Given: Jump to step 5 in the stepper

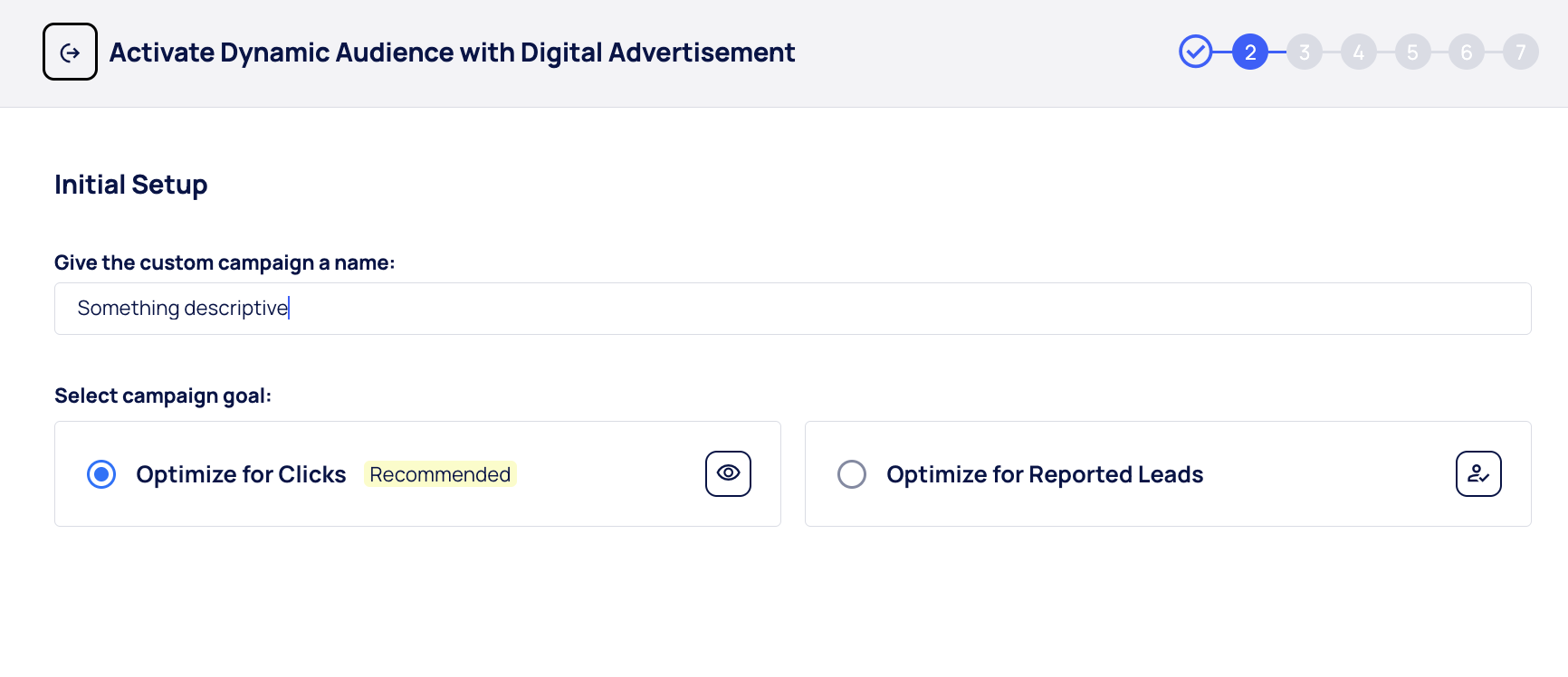Looking at the screenshot, I should click(1412, 52).
